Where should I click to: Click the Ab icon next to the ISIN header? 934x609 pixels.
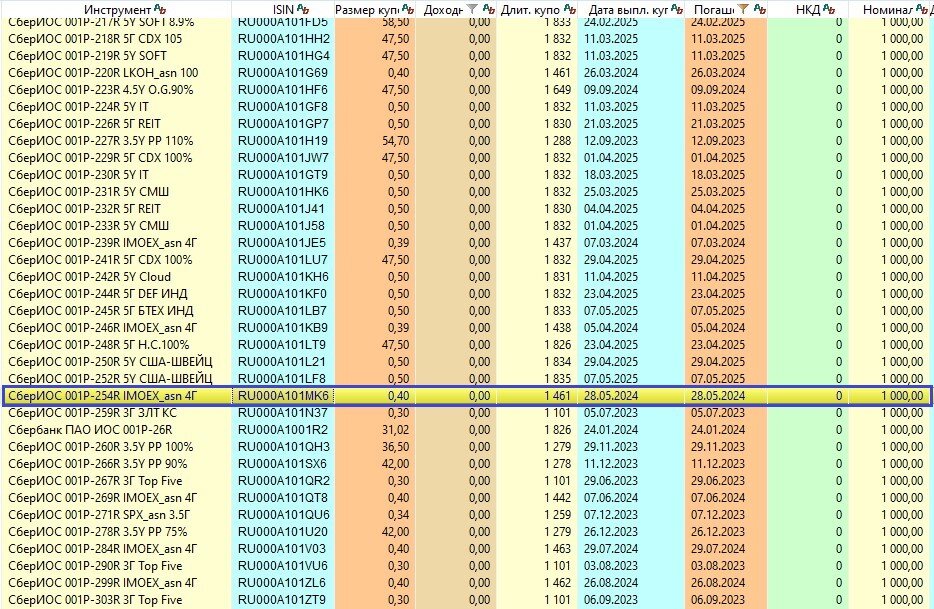303,9
